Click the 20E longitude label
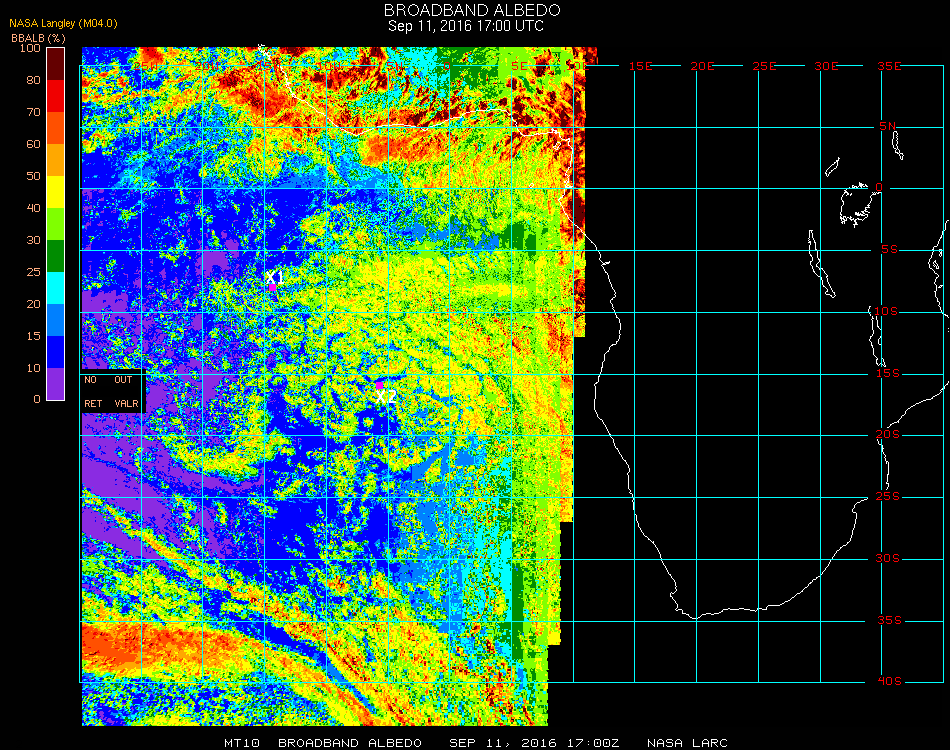The height and width of the screenshot is (750, 950). click(703, 66)
